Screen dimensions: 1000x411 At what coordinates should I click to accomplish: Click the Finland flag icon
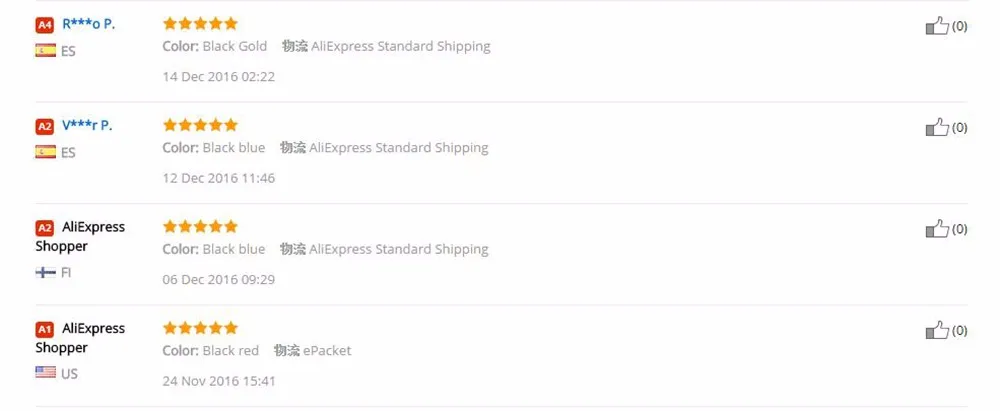45,273
